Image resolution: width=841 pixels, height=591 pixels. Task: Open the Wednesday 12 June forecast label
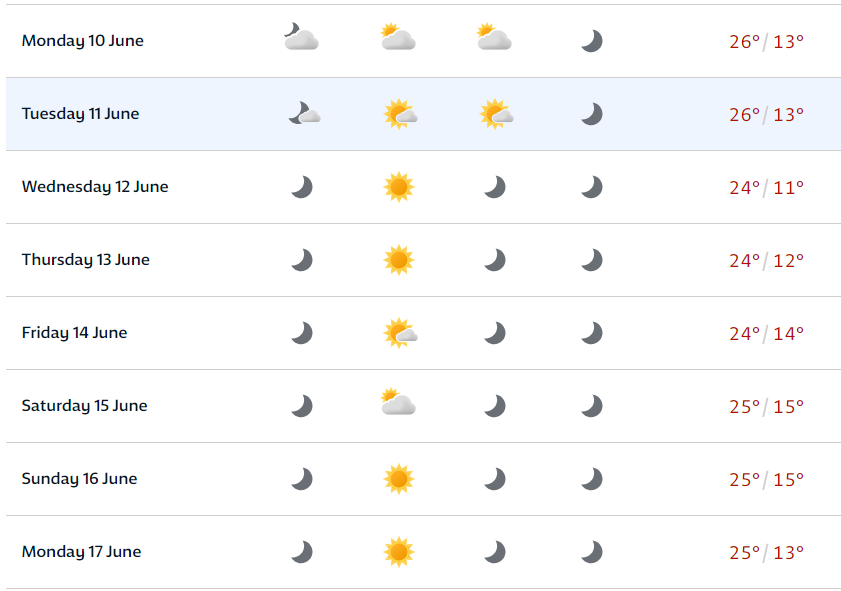click(95, 187)
